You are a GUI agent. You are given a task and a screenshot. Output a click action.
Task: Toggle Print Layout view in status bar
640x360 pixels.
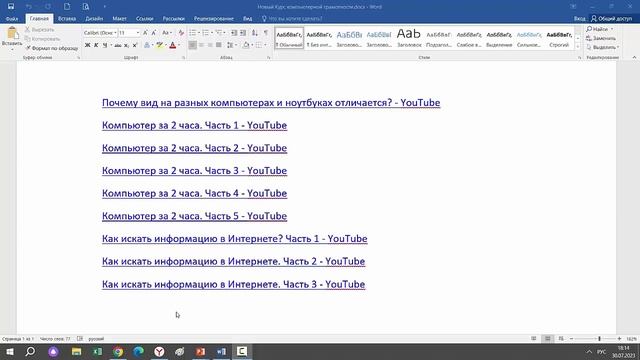coord(548,339)
